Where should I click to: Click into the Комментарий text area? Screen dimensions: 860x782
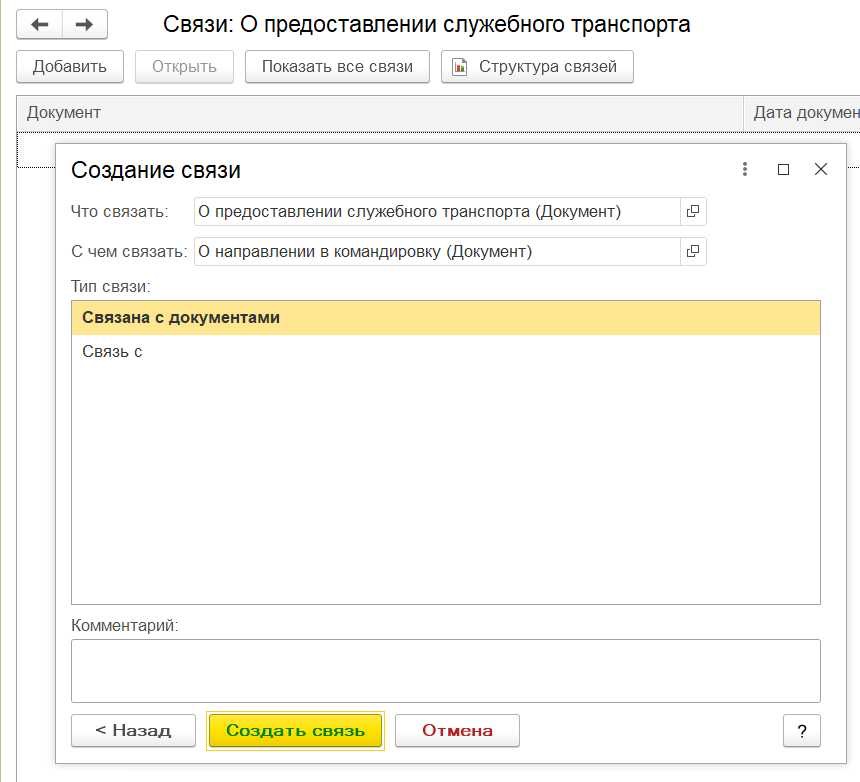446,671
